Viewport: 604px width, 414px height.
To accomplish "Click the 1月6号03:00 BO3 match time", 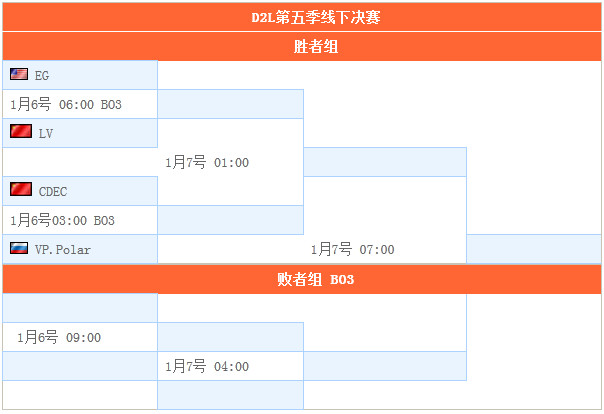I will (62, 220).
